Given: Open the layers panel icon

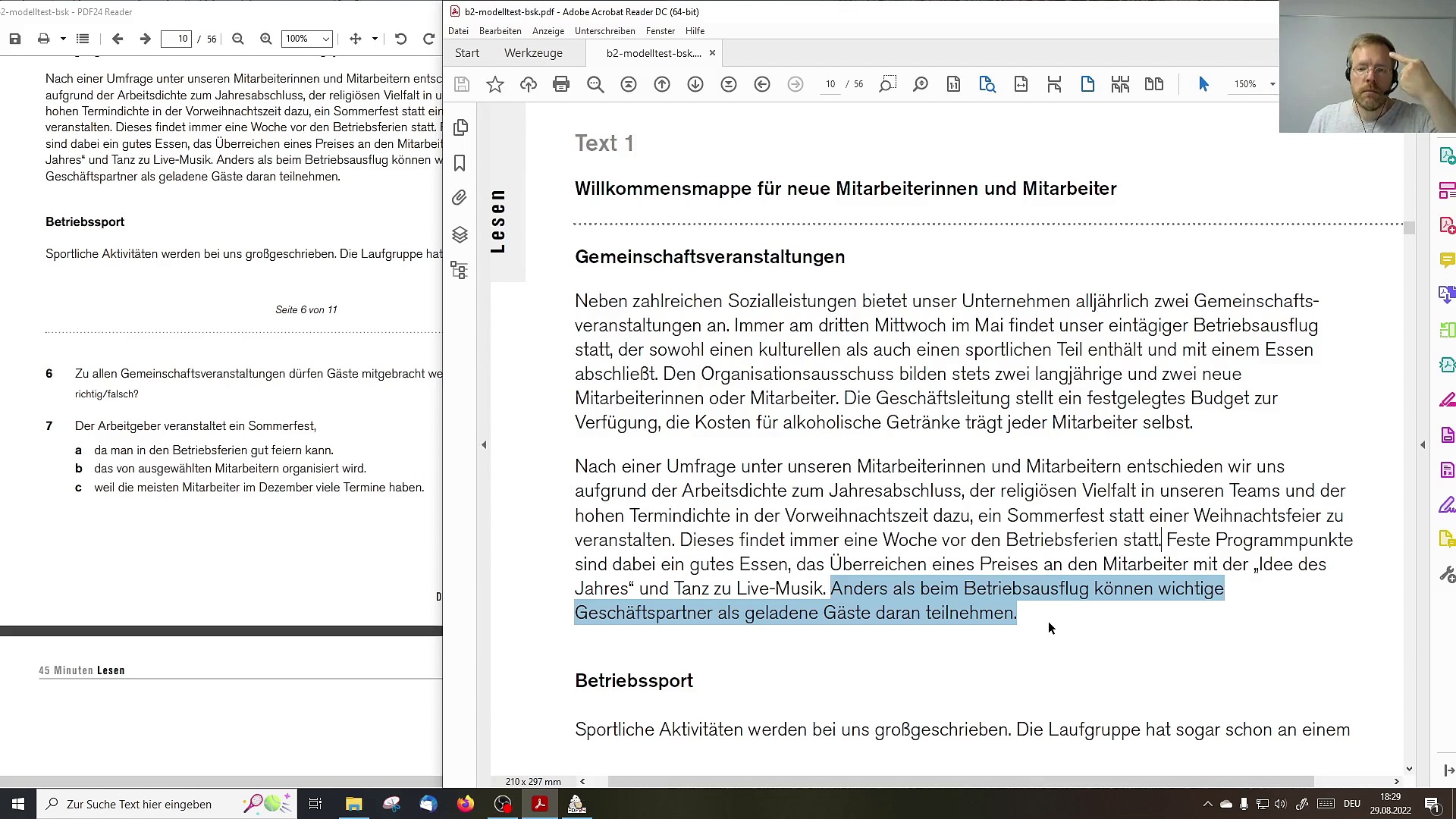Looking at the screenshot, I should pos(460,234).
